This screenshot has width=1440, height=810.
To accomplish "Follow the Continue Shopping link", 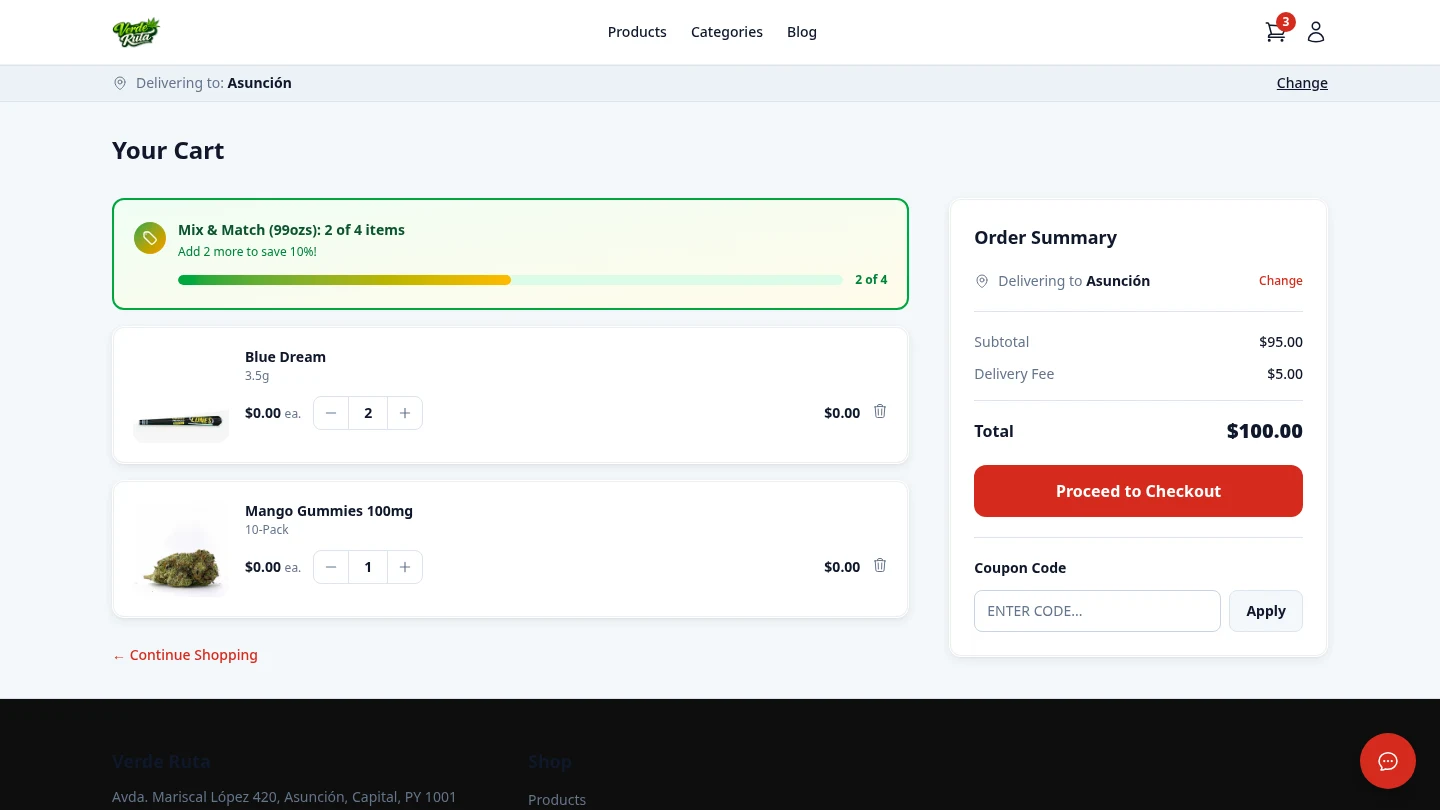I will click(185, 655).
